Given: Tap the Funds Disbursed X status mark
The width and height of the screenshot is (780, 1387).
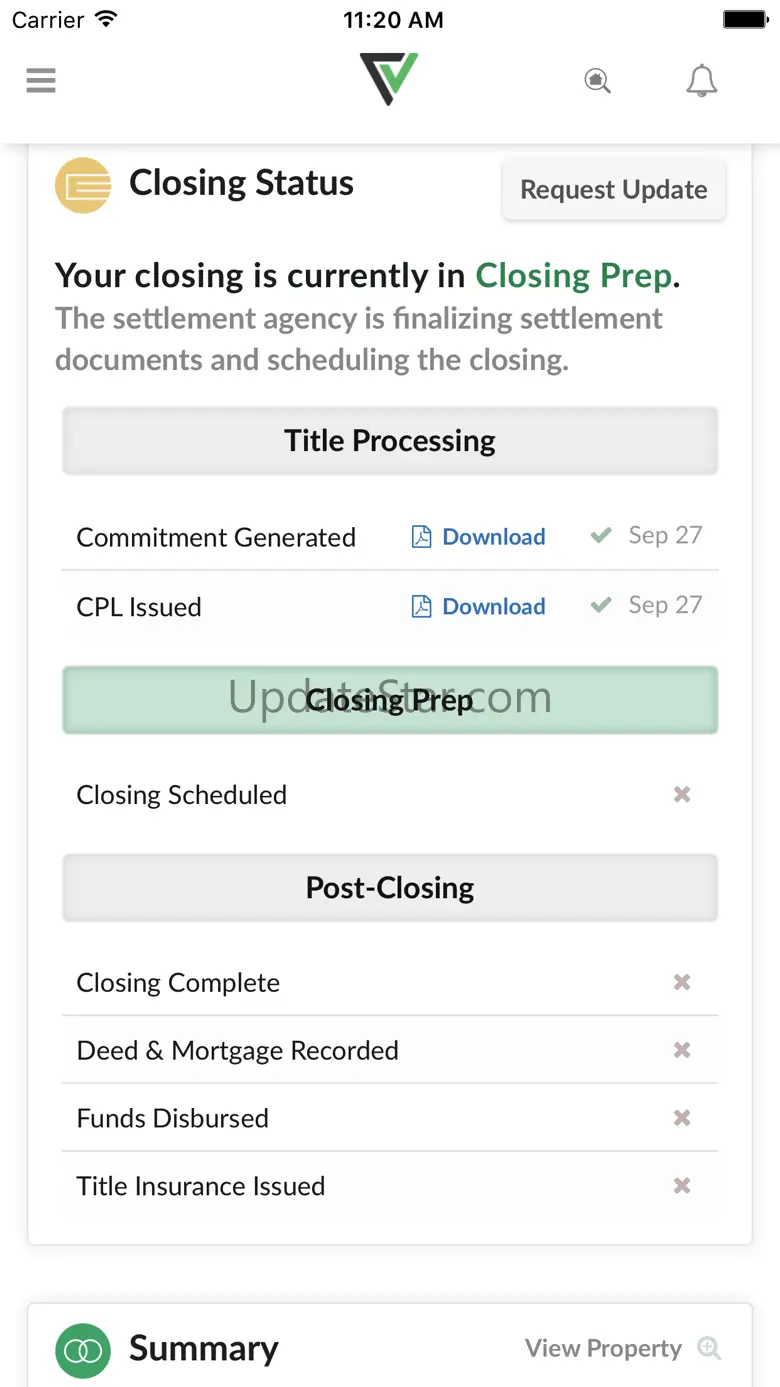Looking at the screenshot, I should point(682,1118).
